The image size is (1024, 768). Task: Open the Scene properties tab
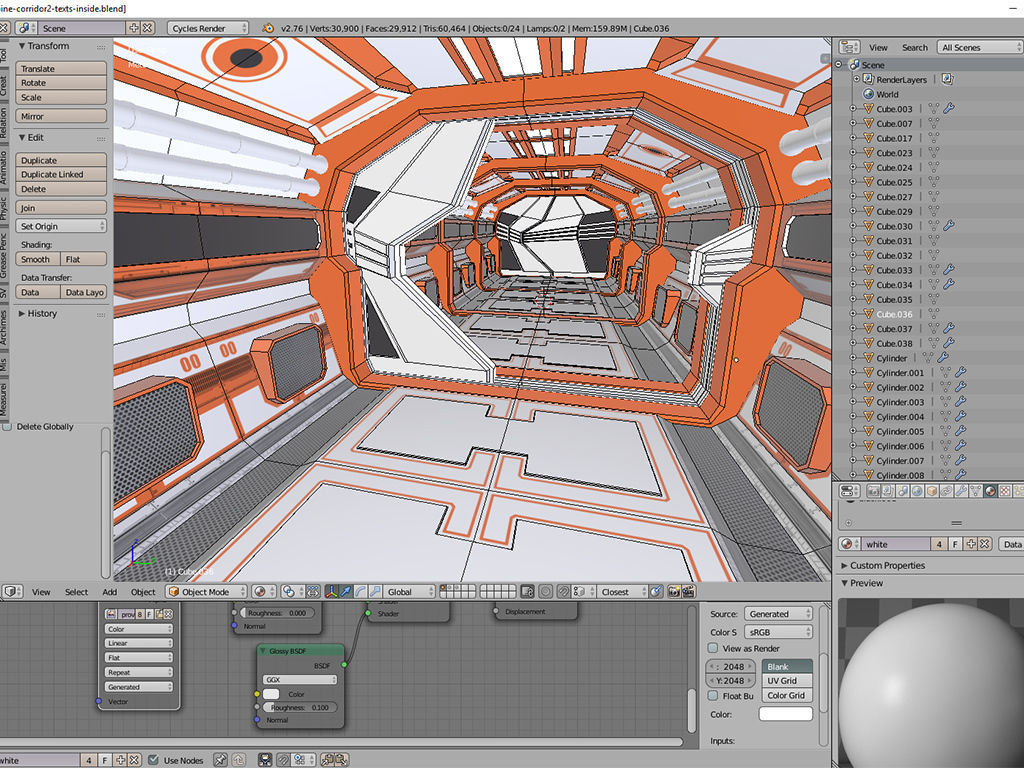[x=903, y=490]
